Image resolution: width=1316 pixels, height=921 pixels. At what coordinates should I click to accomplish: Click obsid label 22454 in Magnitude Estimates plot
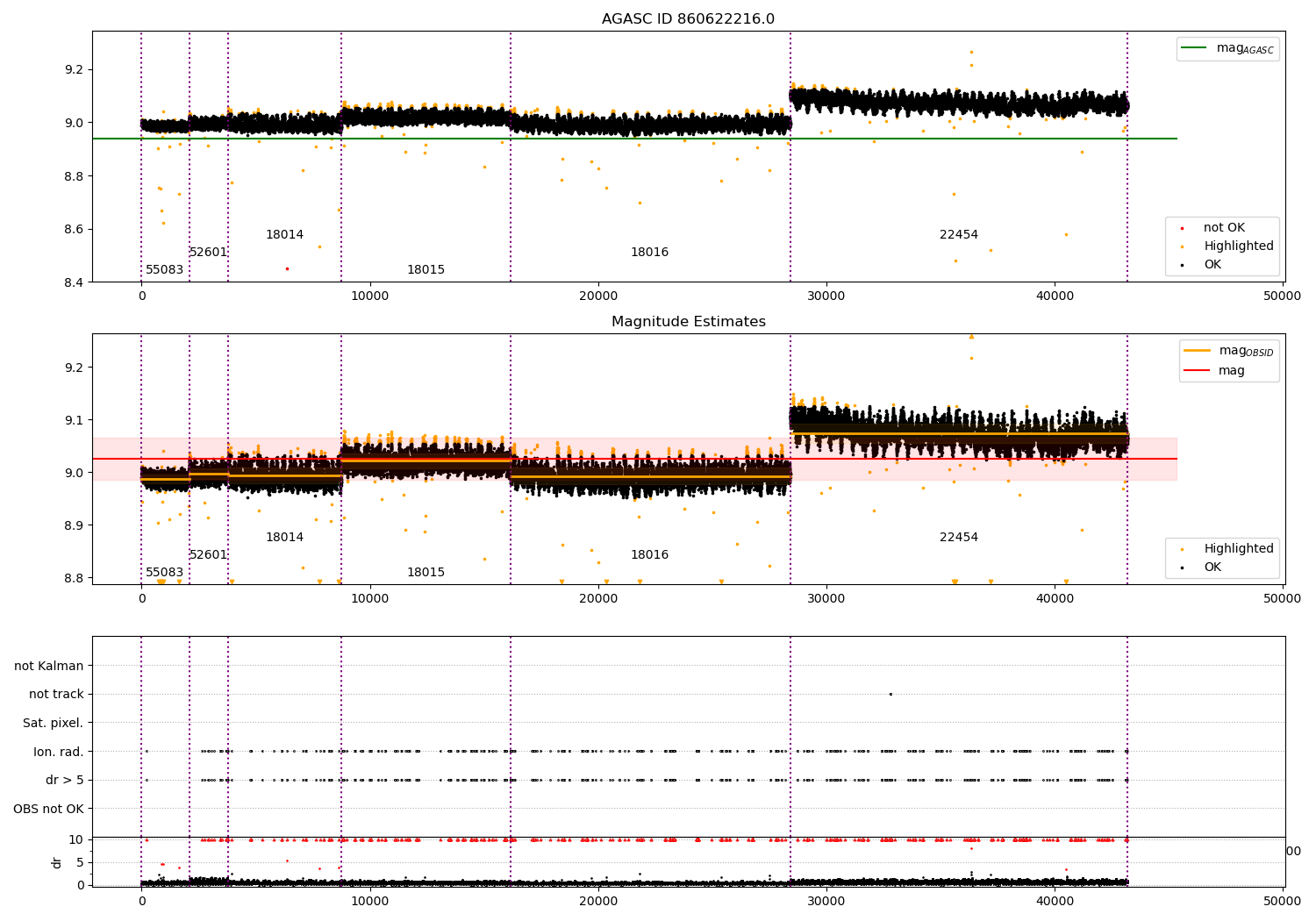pos(959,537)
